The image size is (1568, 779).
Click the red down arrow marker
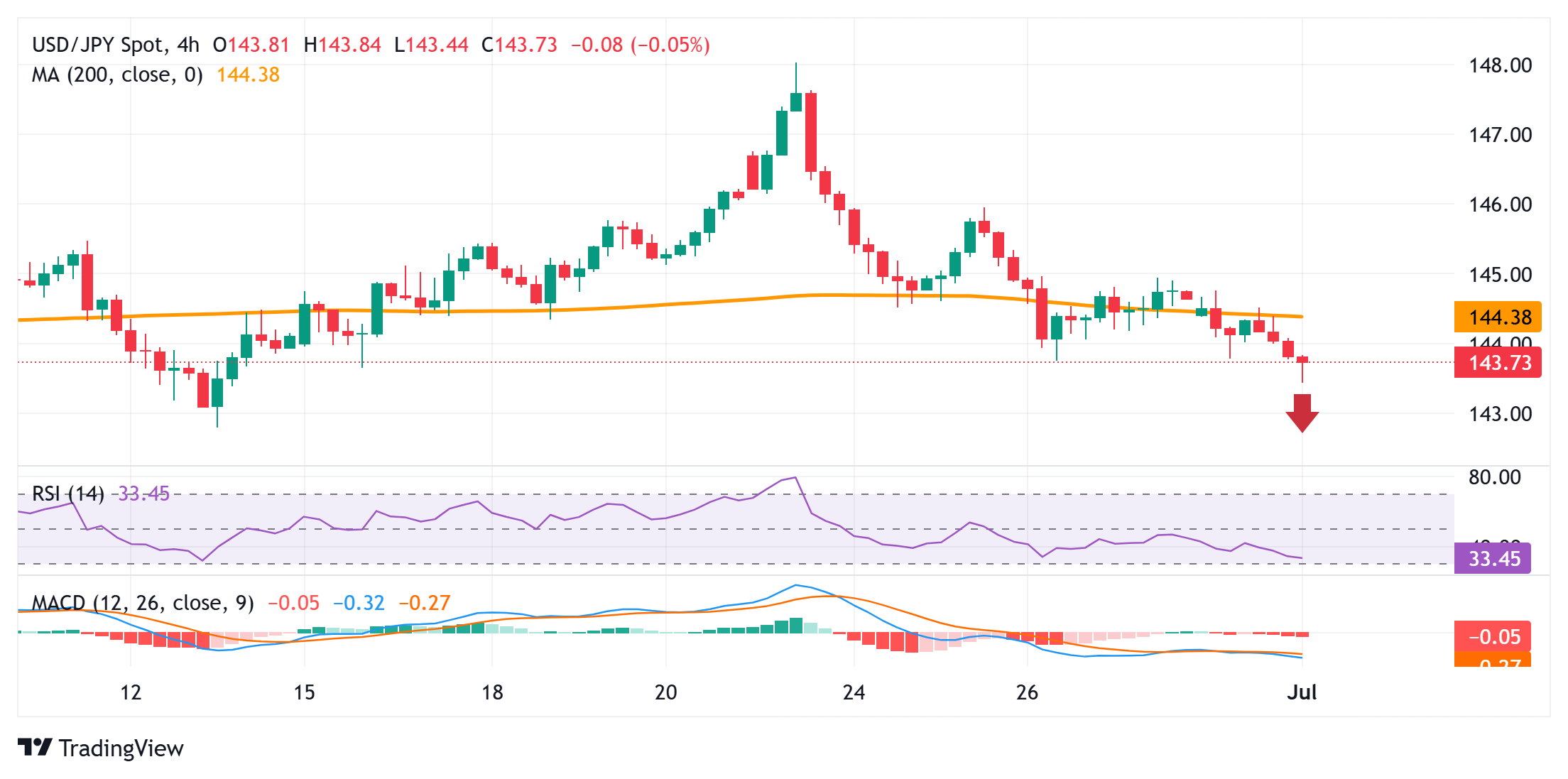pos(1302,413)
